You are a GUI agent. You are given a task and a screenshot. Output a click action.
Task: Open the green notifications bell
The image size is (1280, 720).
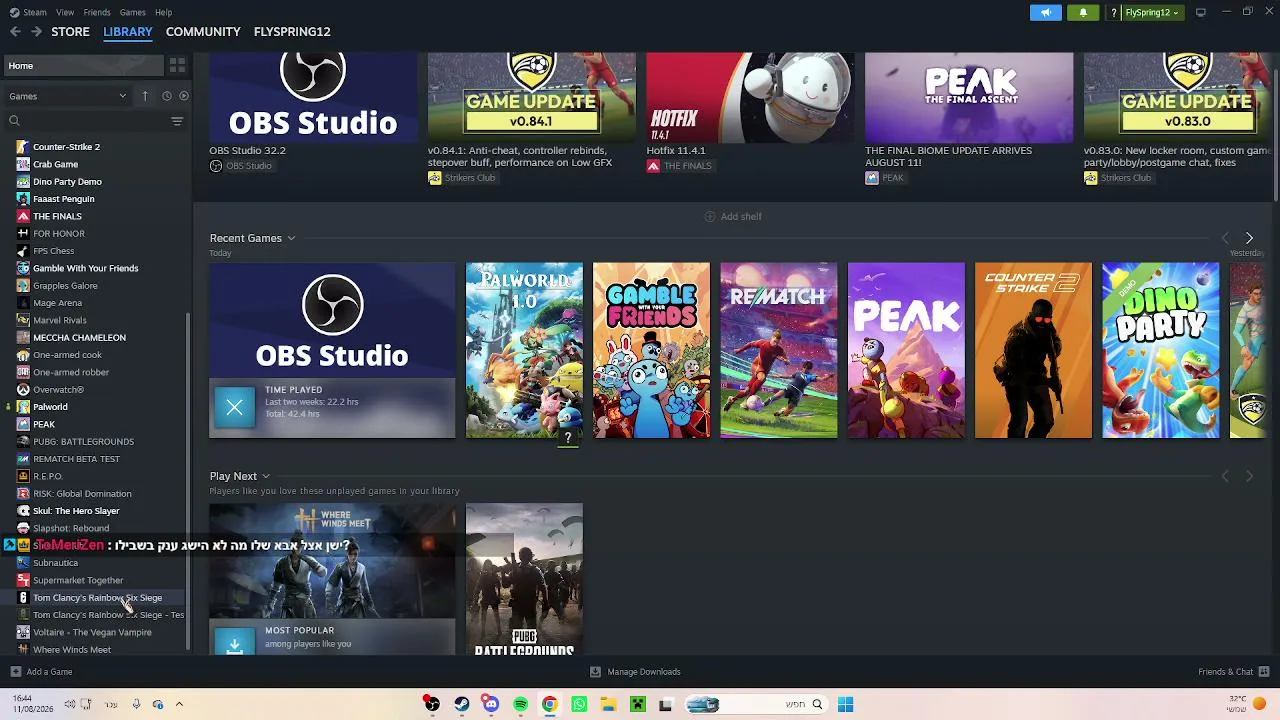[1083, 13]
